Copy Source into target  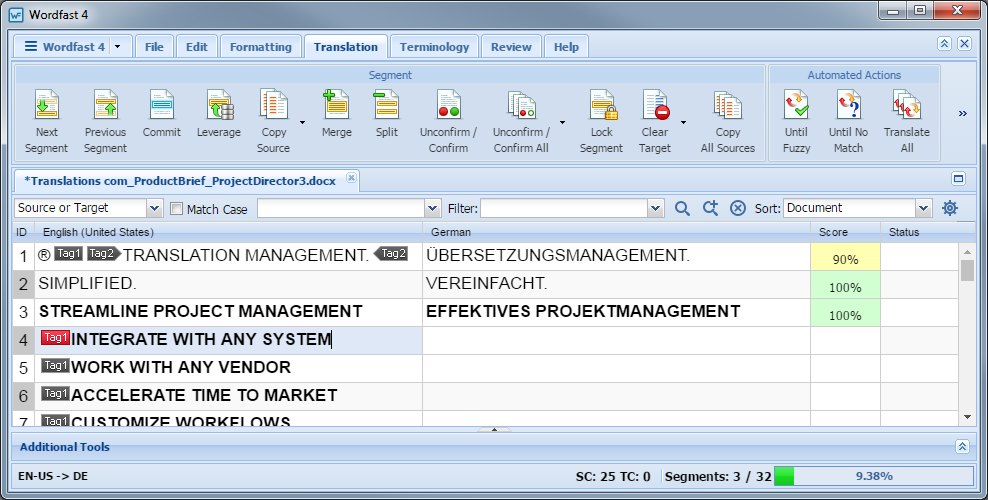[x=273, y=122]
